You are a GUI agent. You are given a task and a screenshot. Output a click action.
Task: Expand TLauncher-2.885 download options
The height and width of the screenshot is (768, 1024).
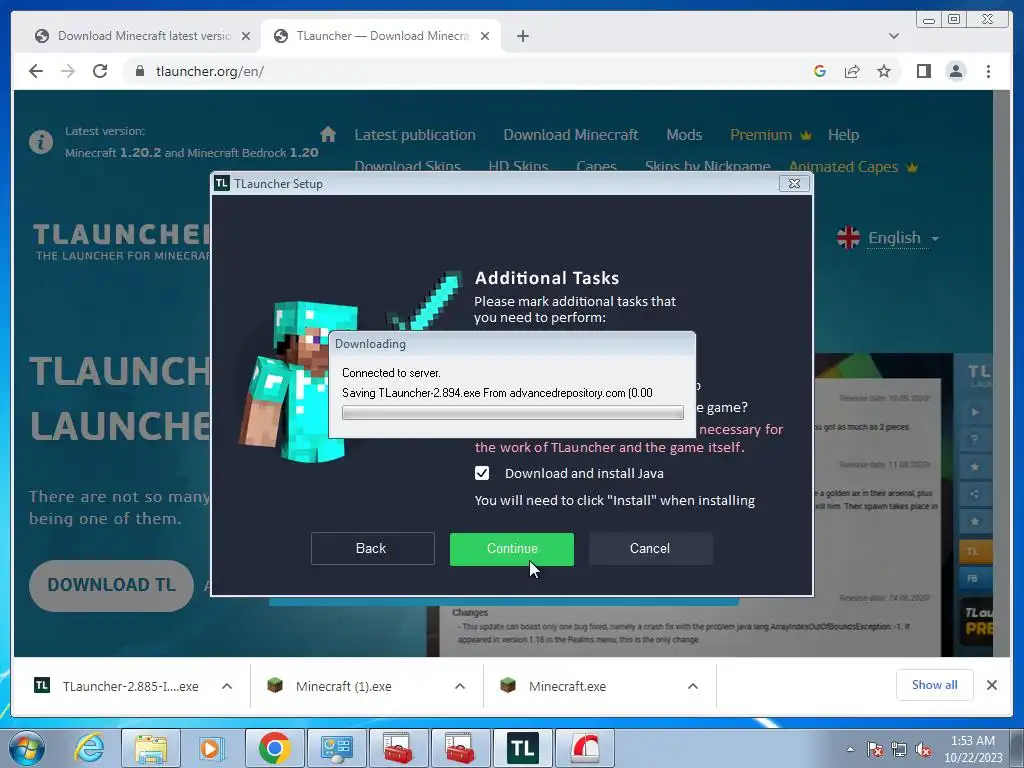pyautogui.click(x=227, y=686)
